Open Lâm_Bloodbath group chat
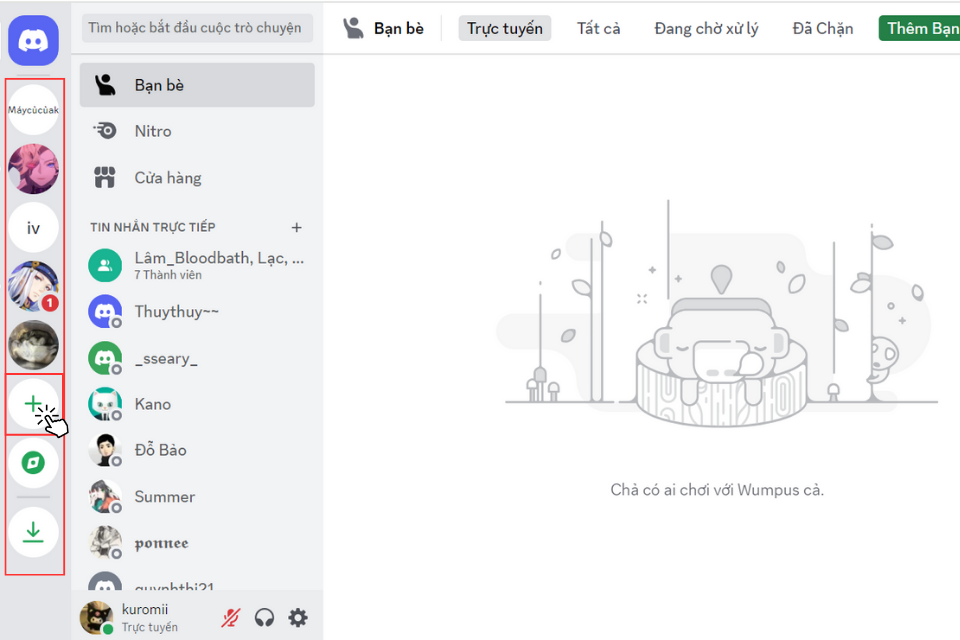This screenshot has height=640, width=960. [x=197, y=265]
